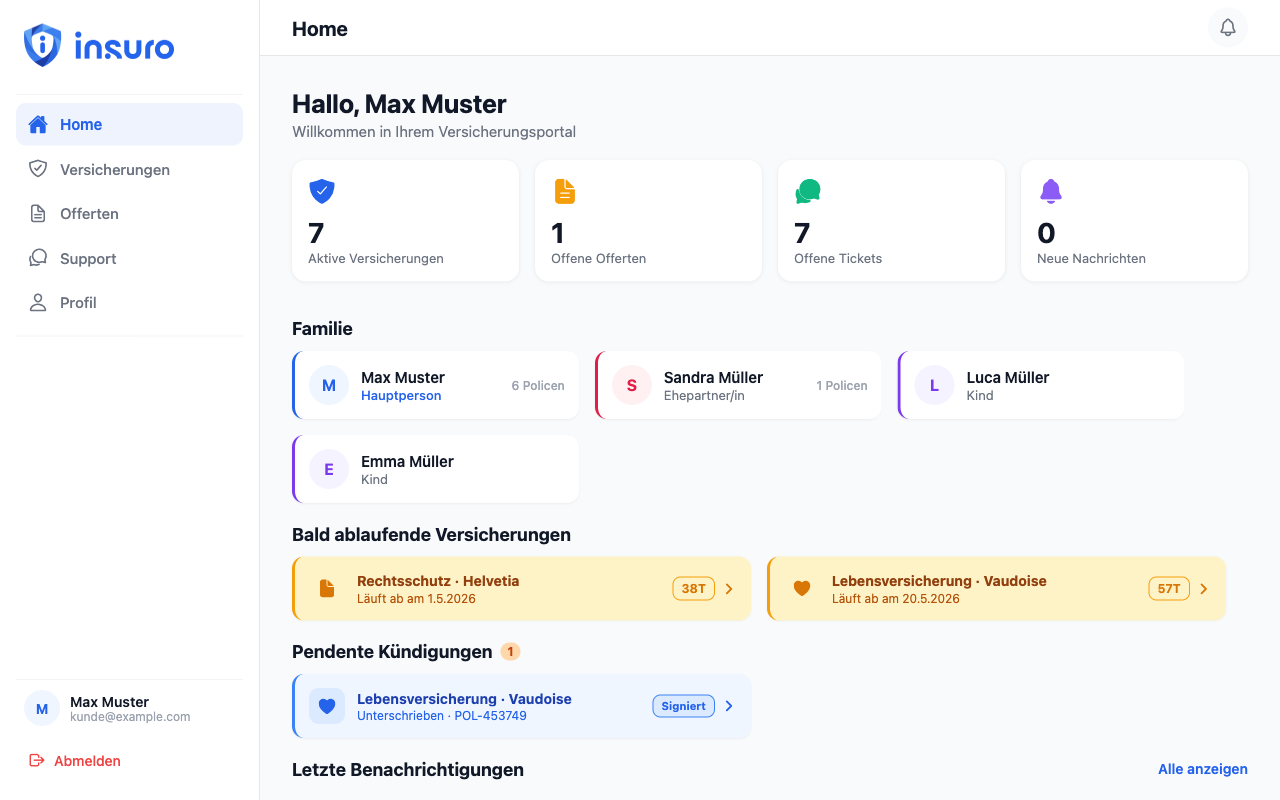Click the green chat Offene Tickets icon
Screen dimensions: 1280x800
[x=808, y=191]
